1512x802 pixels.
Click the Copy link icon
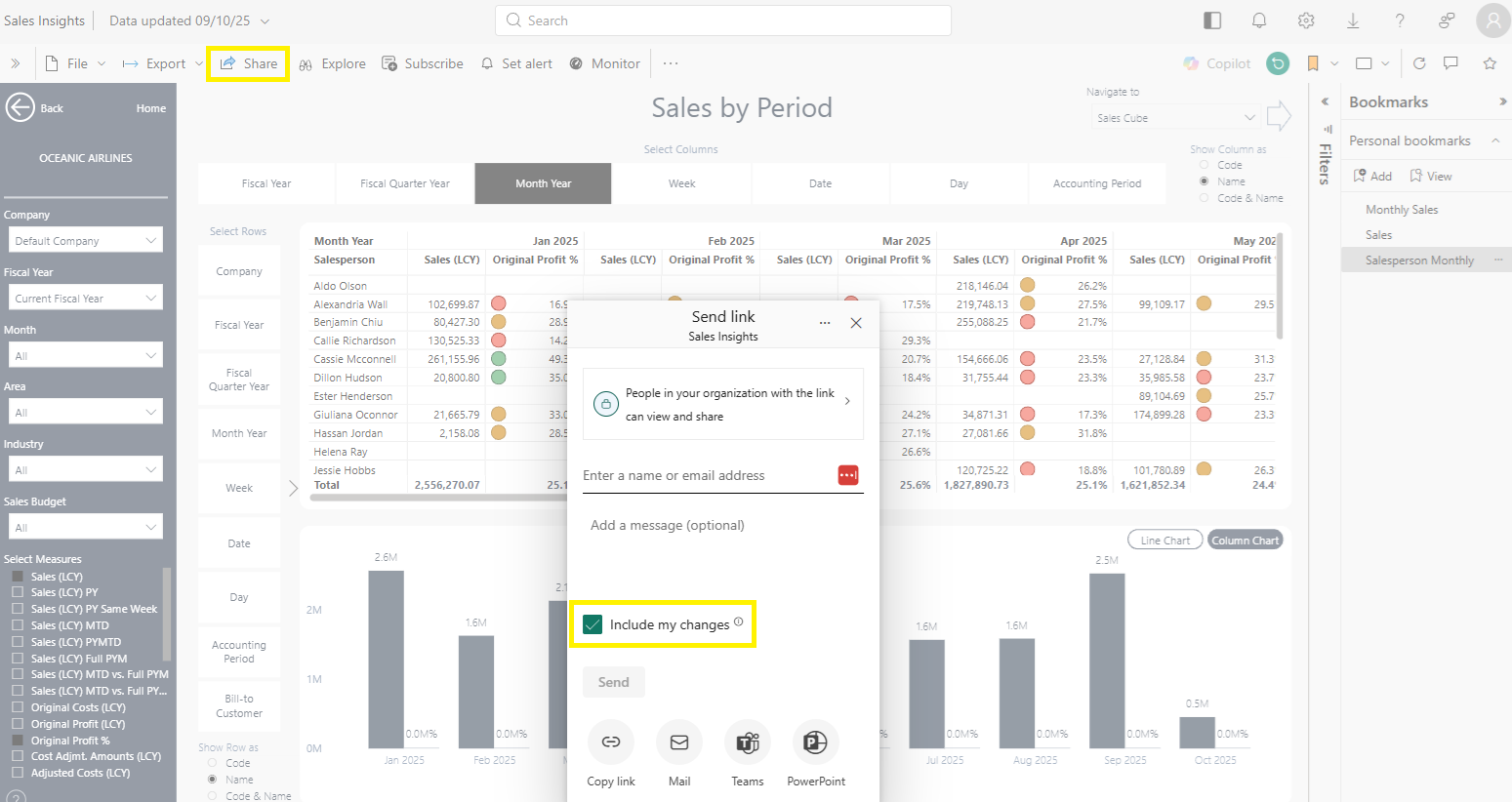point(610,742)
